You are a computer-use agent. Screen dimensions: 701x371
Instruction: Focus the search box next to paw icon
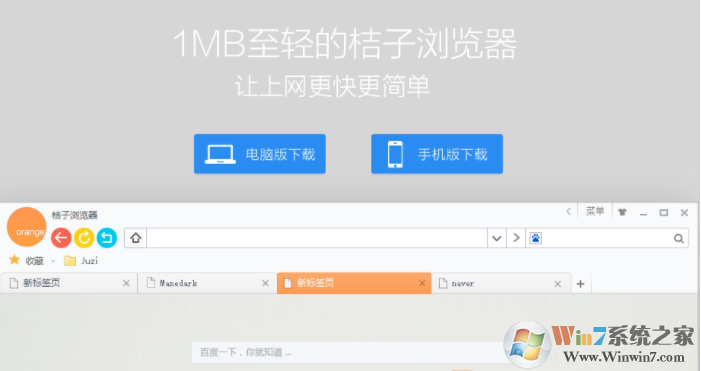click(607, 238)
